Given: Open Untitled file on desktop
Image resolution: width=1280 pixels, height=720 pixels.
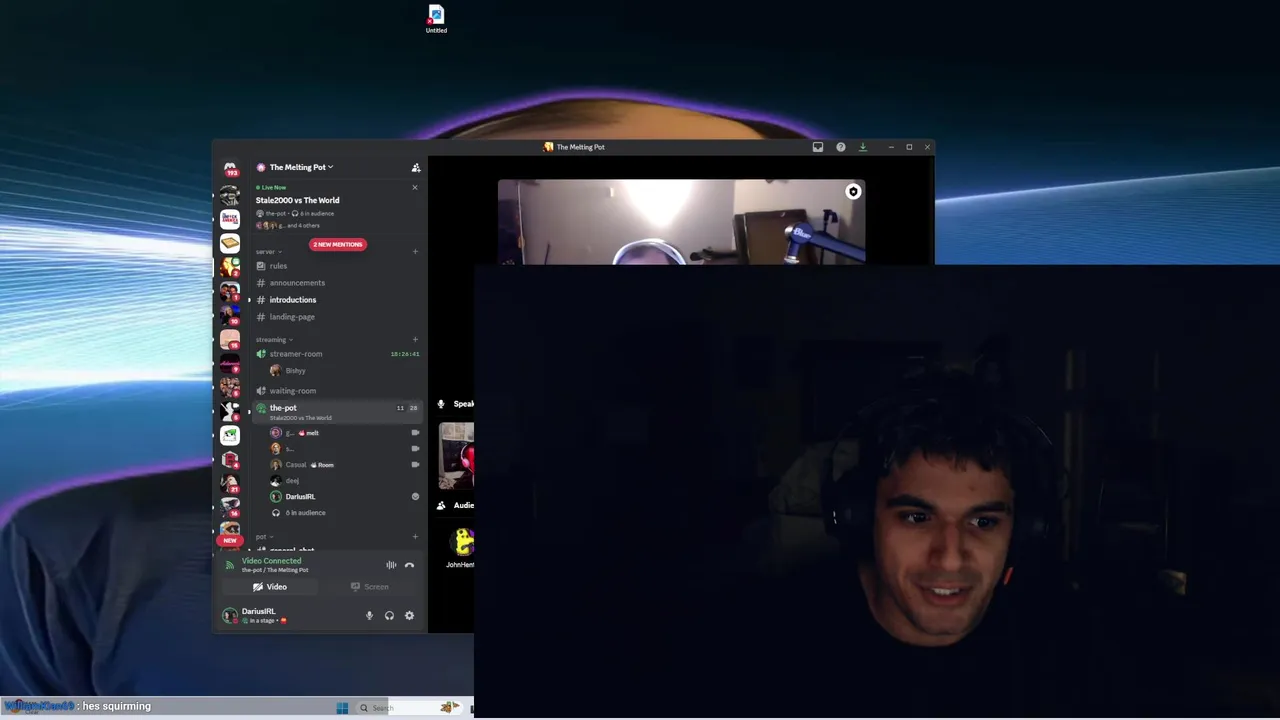Looking at the screenshot, I should click(x=436, y=19).
